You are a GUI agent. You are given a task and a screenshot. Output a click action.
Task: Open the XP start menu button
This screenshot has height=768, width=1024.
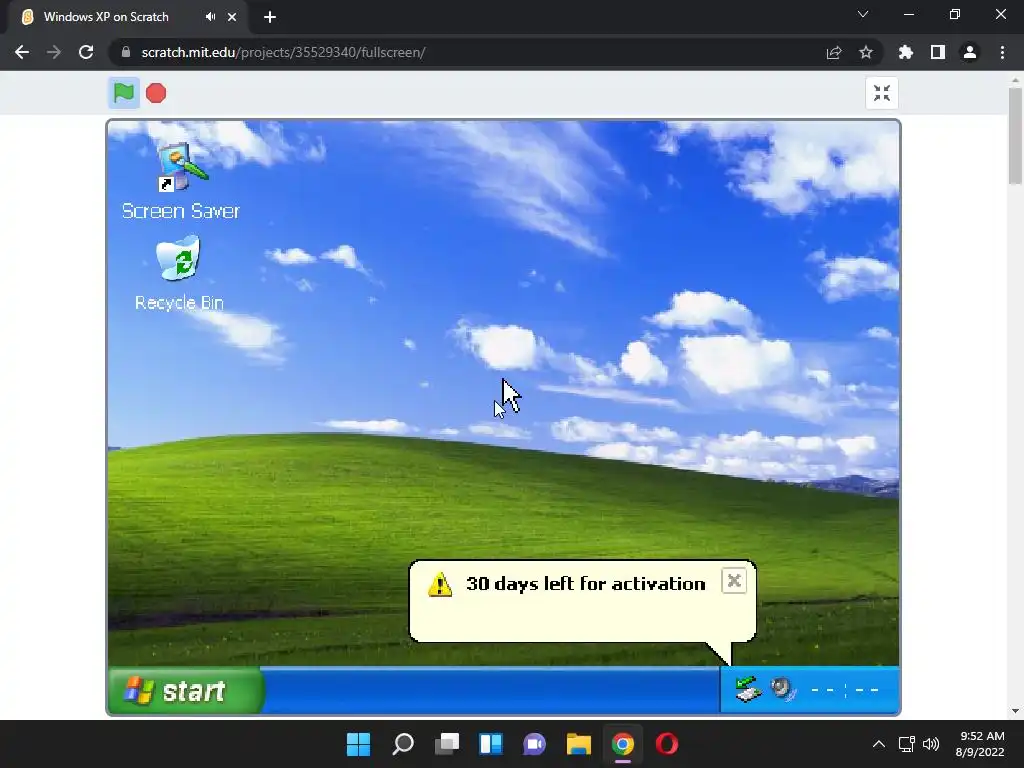pyautogui.click(x=185, y=690)
